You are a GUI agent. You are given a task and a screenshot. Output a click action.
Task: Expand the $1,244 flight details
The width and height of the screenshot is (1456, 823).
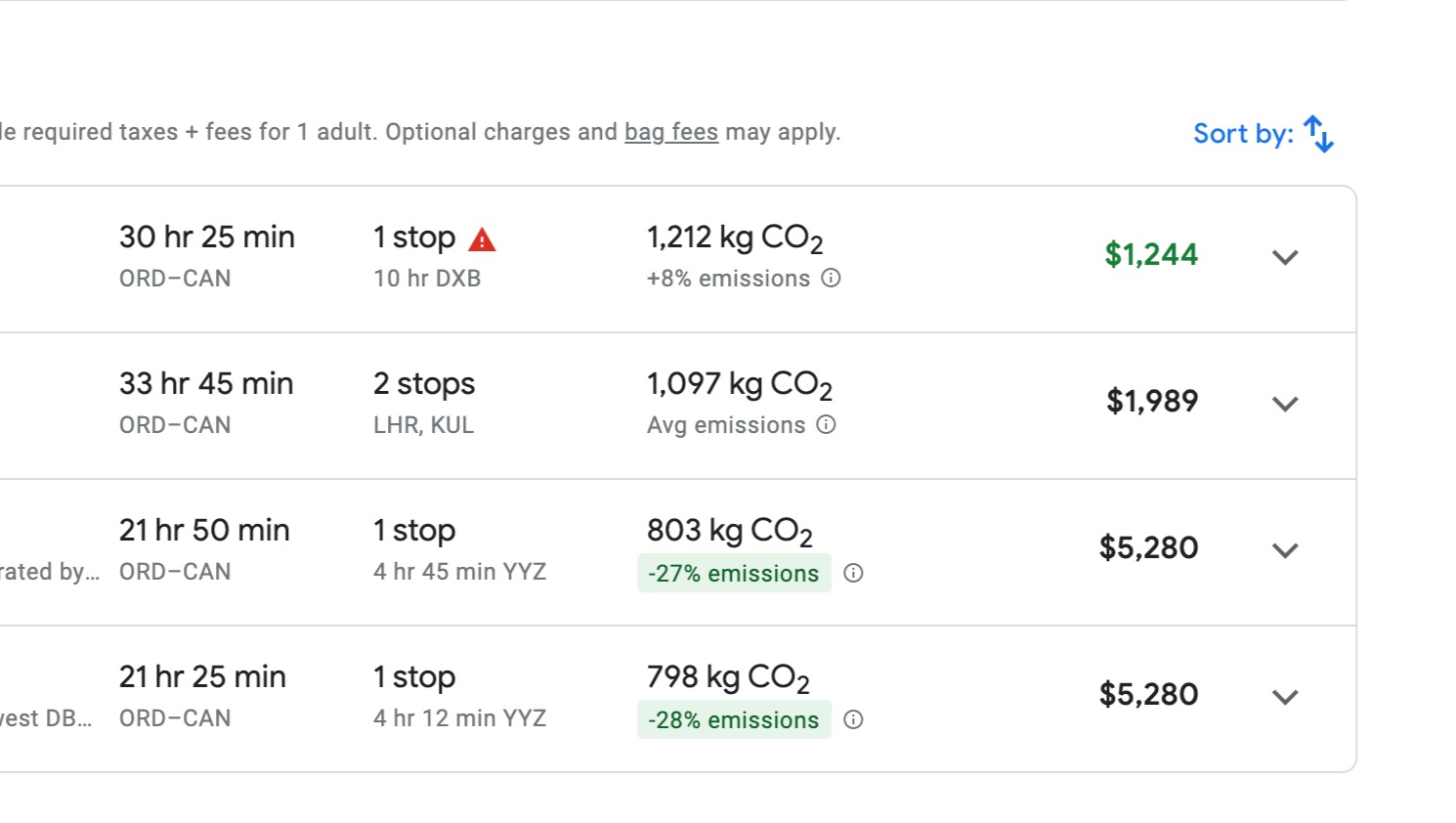(x=1285, y=257)
